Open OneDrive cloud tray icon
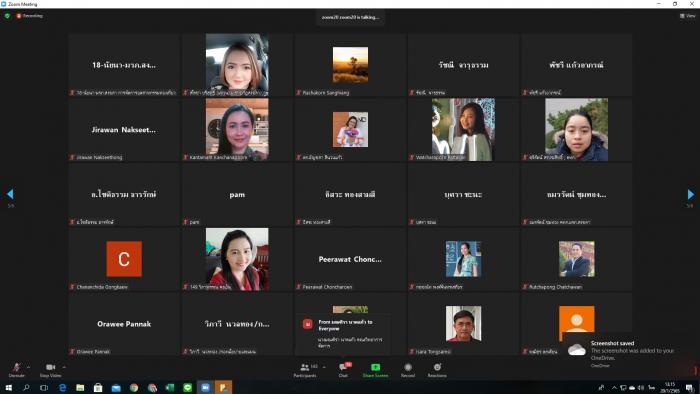Screen dimensions: 700x394 632,388
